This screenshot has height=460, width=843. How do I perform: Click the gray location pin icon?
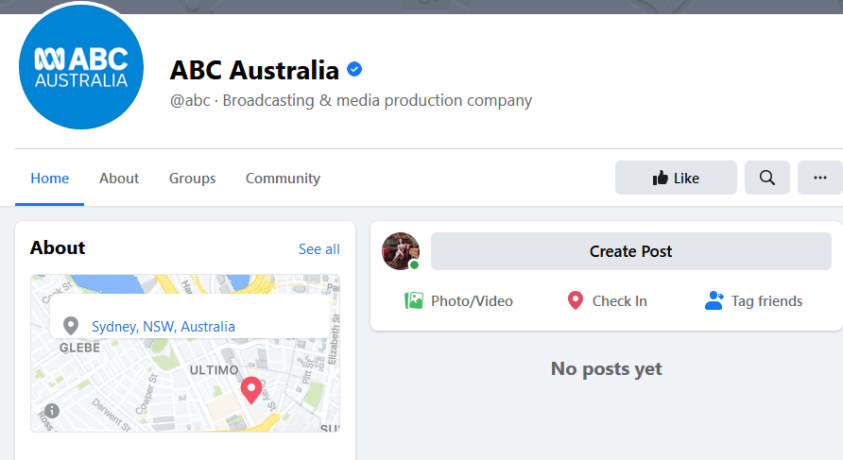click(70, 326)
